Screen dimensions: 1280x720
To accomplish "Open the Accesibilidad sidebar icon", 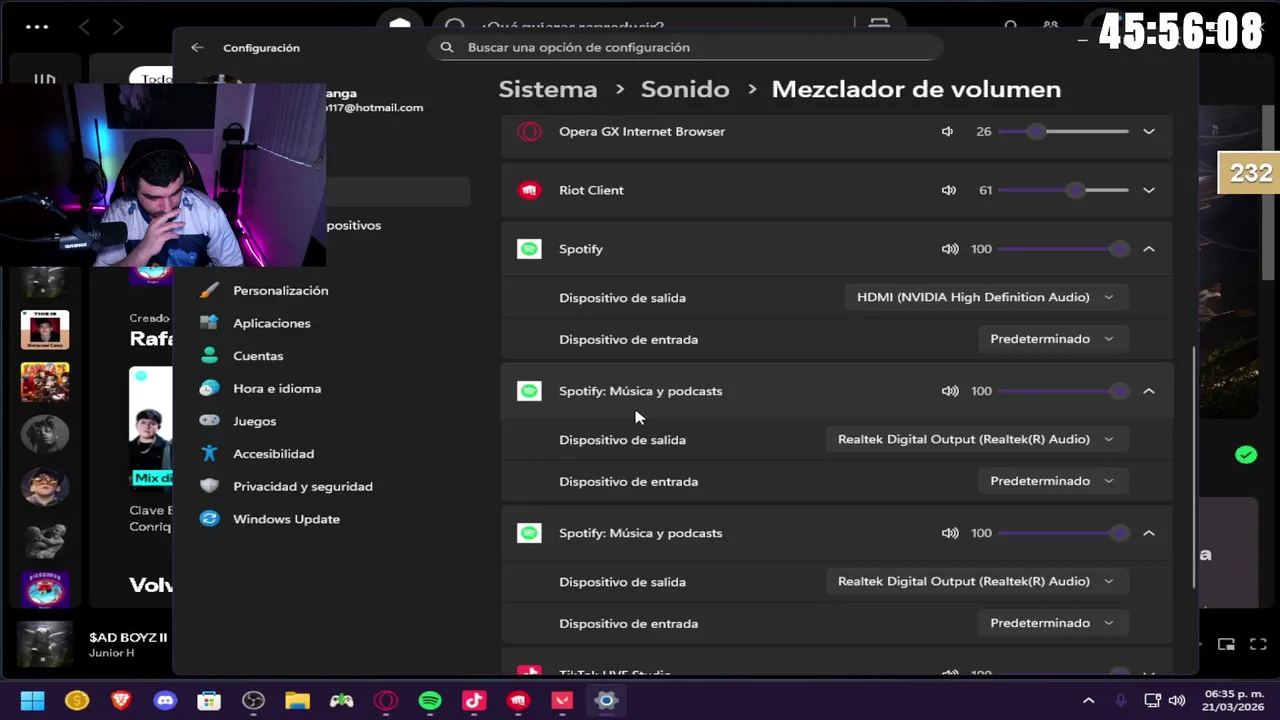I will click(209, 453).
